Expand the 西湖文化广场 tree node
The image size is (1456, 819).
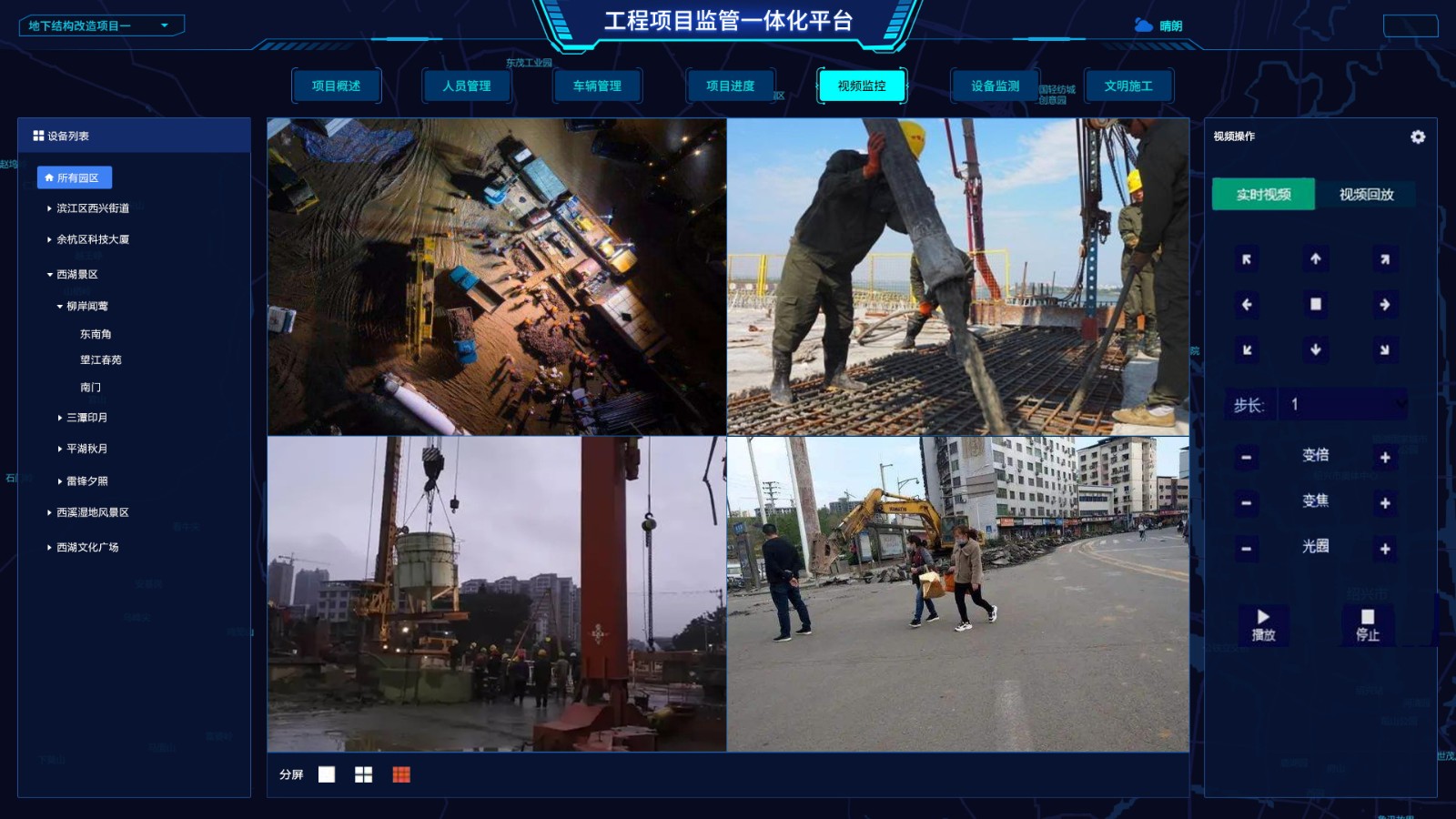coord(49,547)
